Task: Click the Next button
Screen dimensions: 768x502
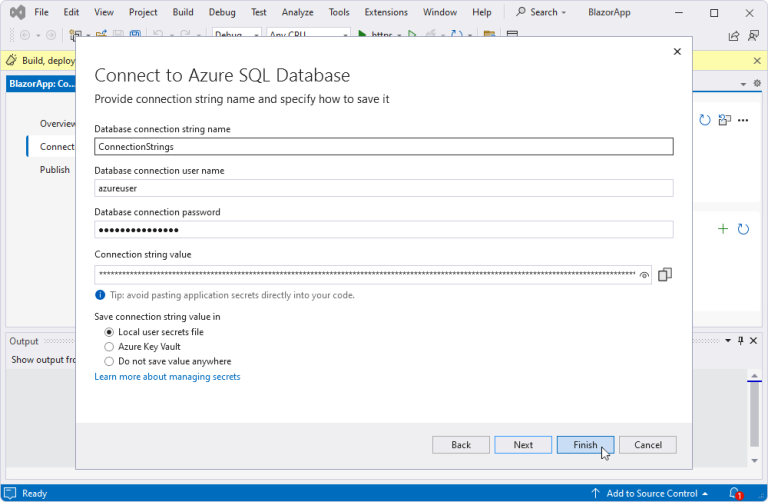Action: pyautogui.click(x=523, y=445)
